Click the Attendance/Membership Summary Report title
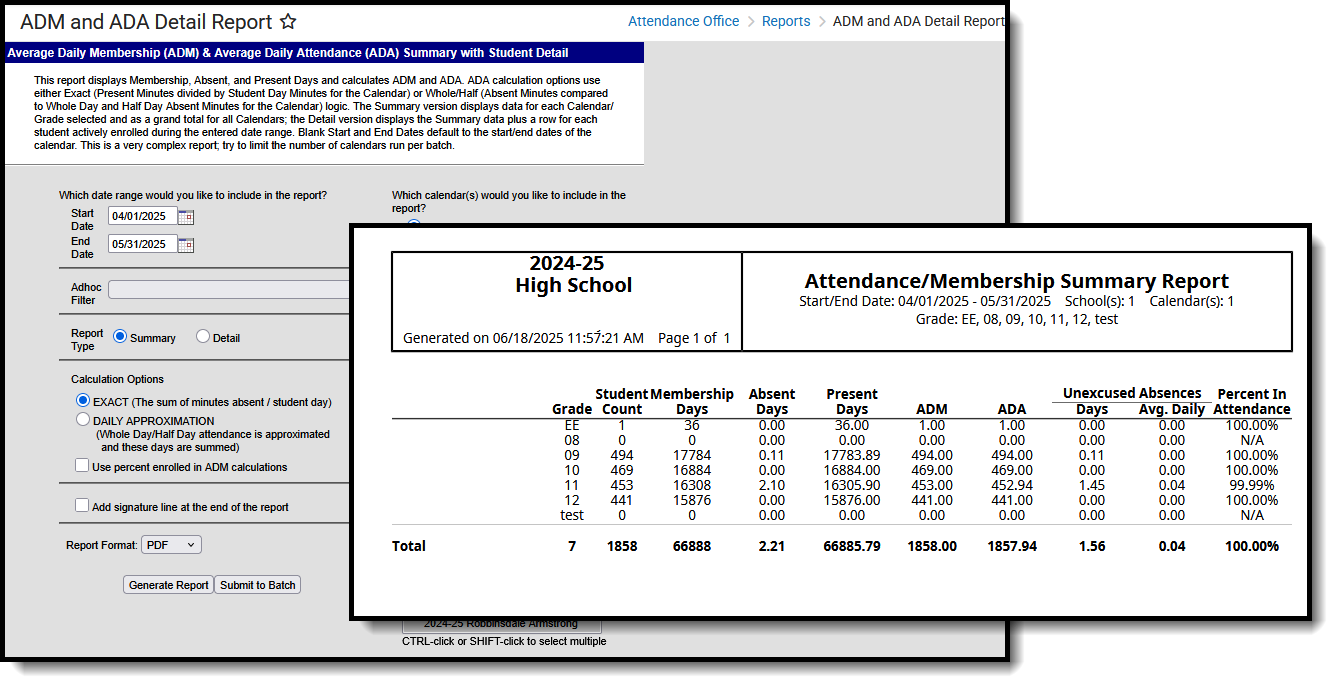 click(x=1017, y=281)
